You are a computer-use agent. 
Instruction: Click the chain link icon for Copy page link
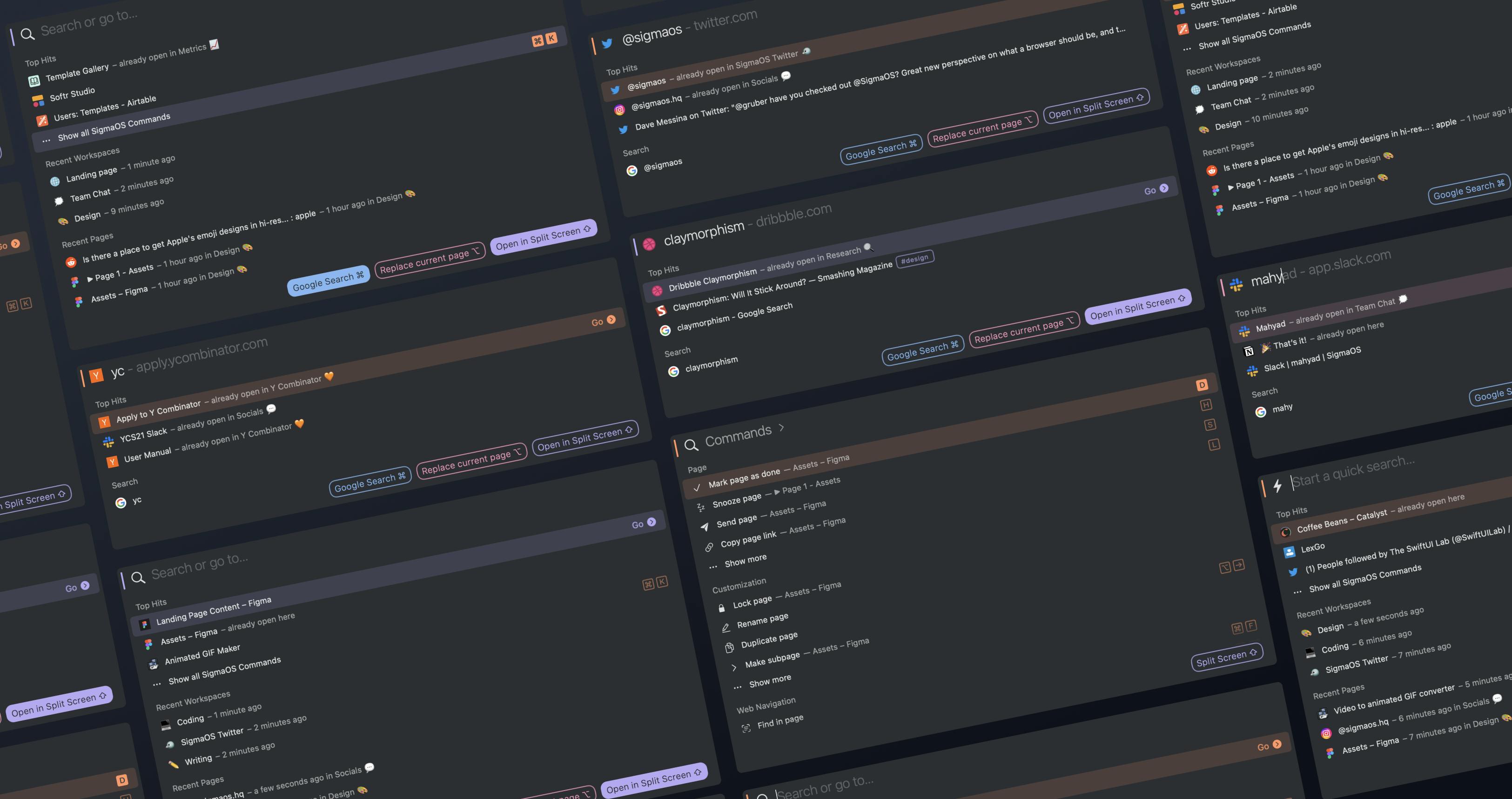pos(709,547)
